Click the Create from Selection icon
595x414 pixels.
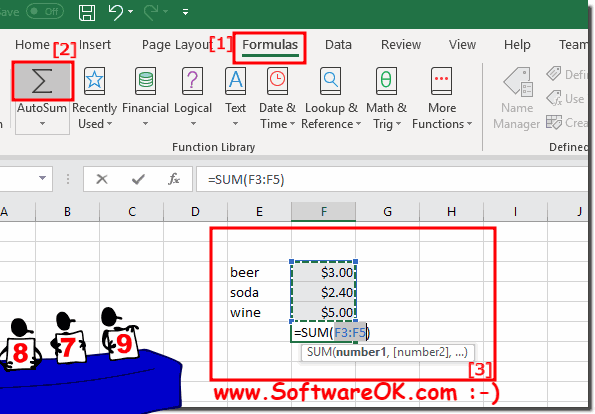pos(554,123)
